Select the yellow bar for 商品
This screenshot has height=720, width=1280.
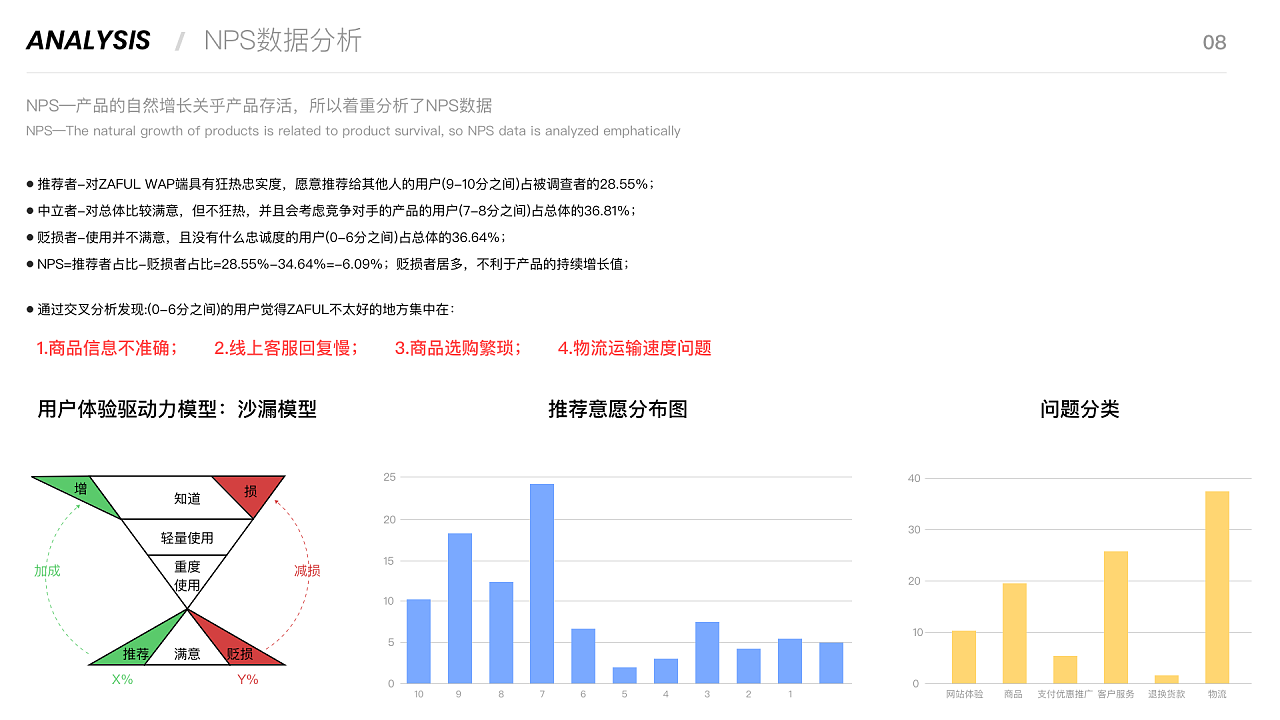pyautogui.click(x=1014, y=634)
